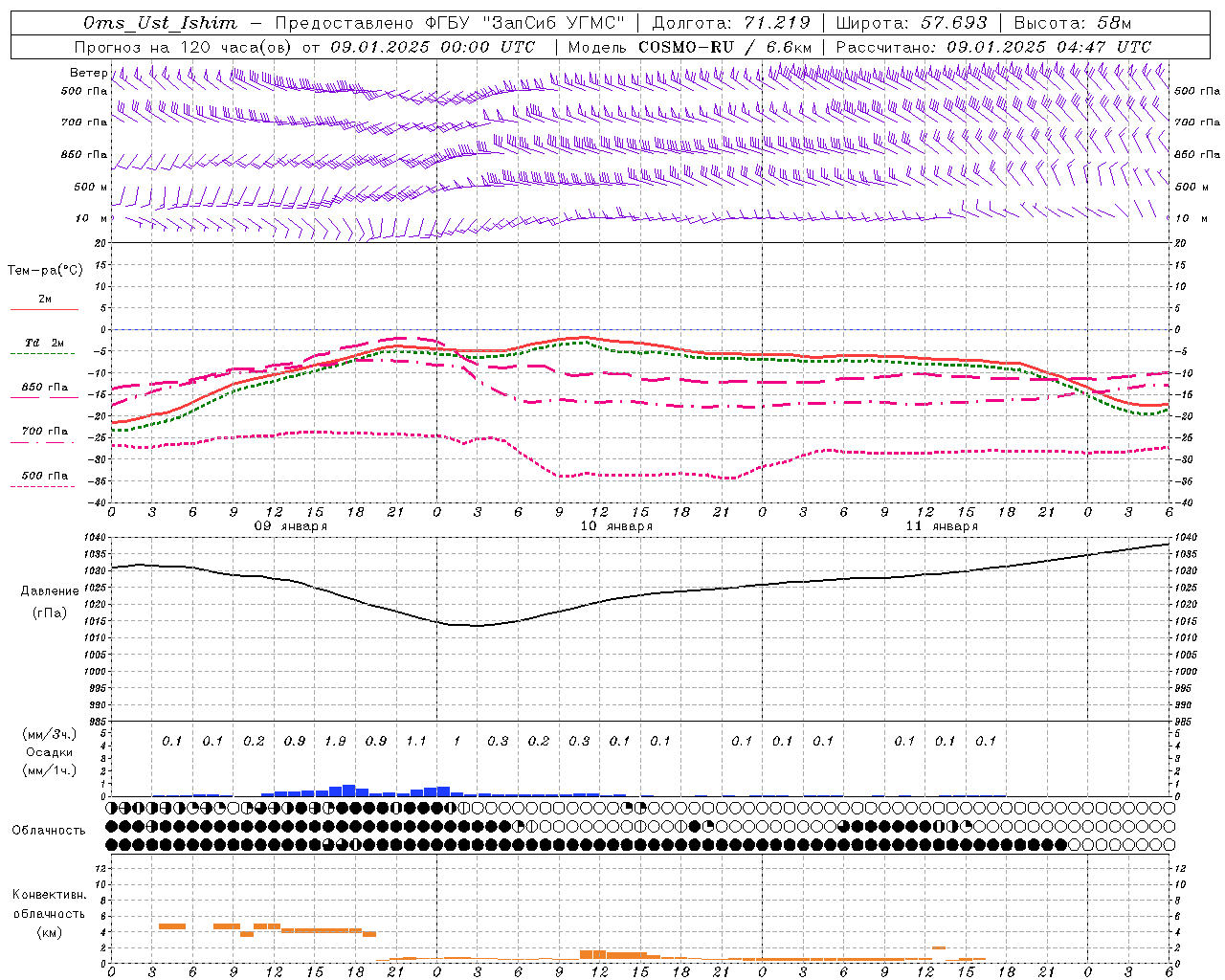Select the '11 января' date label
1225x980 pixels.
[x=942, y=526]
